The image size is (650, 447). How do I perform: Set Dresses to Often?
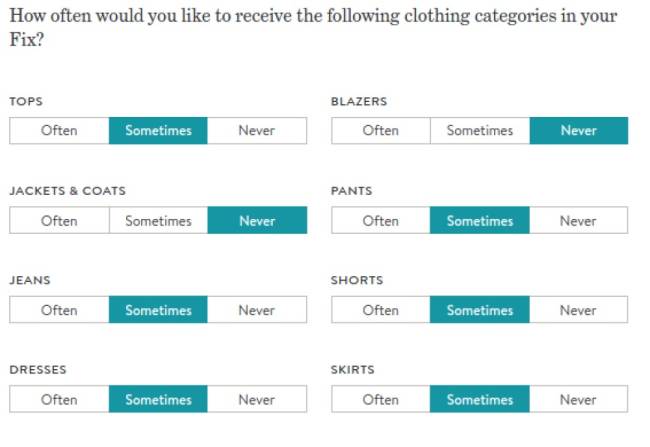coord(59,400)
